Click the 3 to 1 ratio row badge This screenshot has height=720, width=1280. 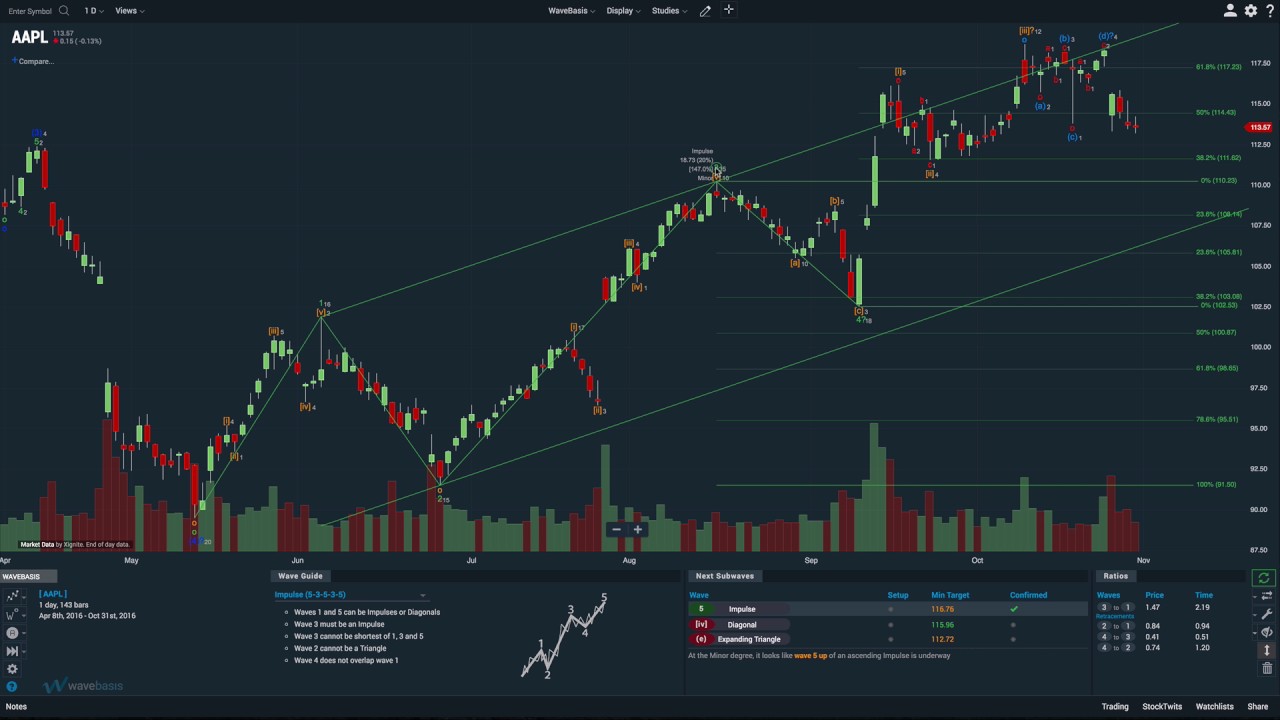pos(1115,608)
